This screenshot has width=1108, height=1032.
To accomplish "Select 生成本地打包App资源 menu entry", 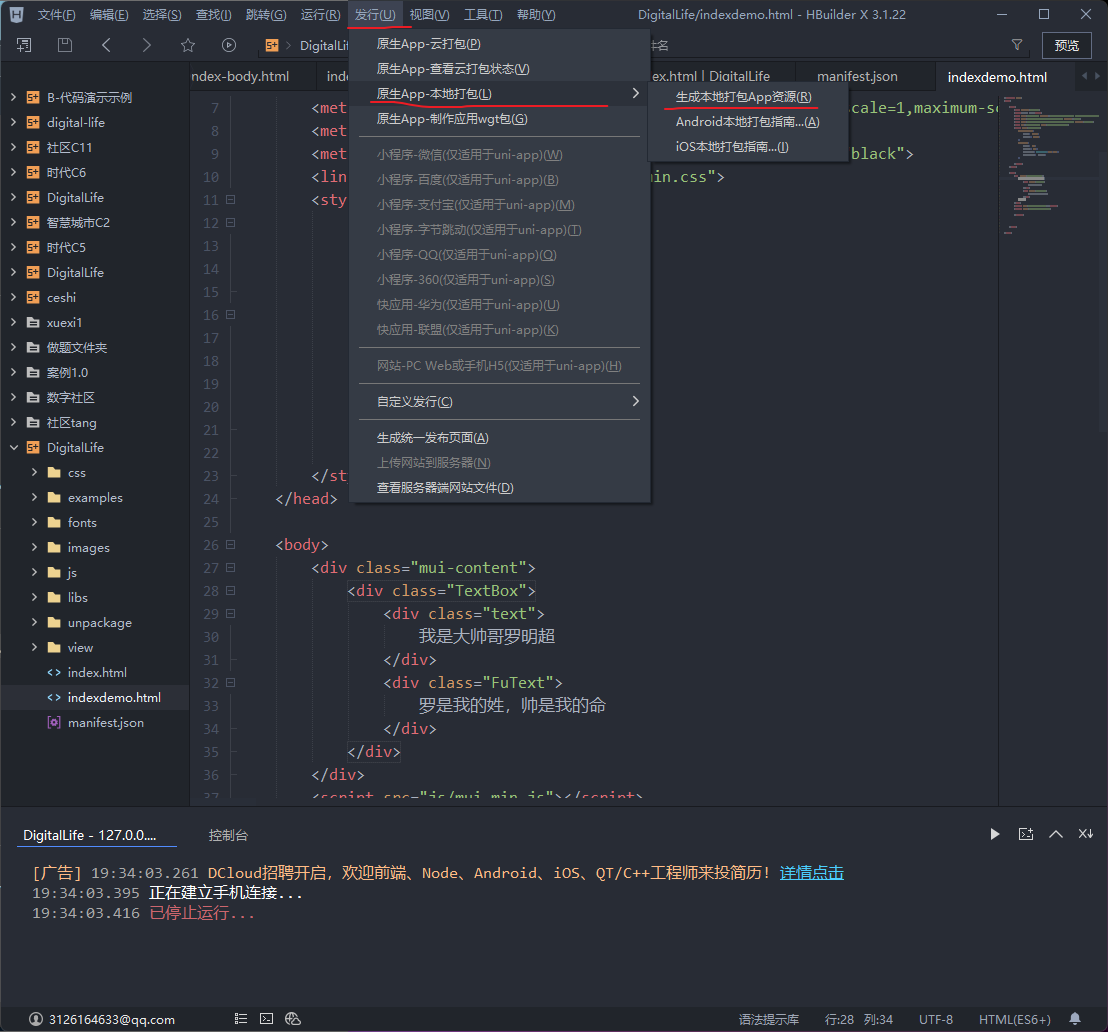I will 743,97.
